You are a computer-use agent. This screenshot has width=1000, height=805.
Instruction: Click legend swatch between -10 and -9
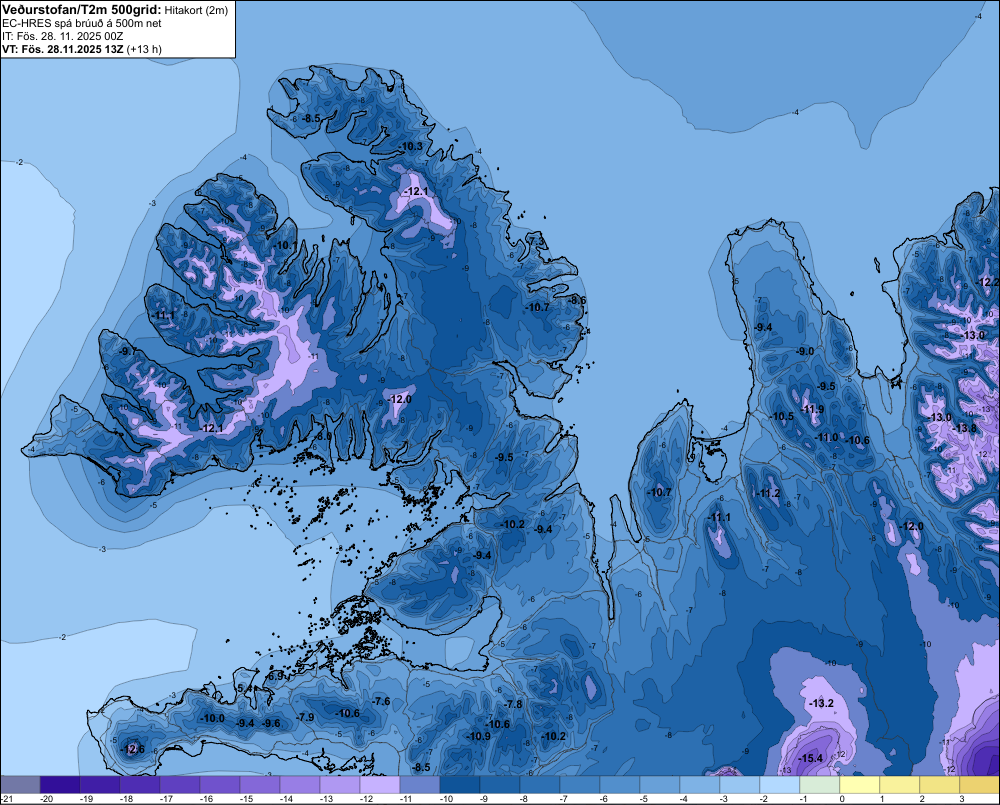pos(460,785)
